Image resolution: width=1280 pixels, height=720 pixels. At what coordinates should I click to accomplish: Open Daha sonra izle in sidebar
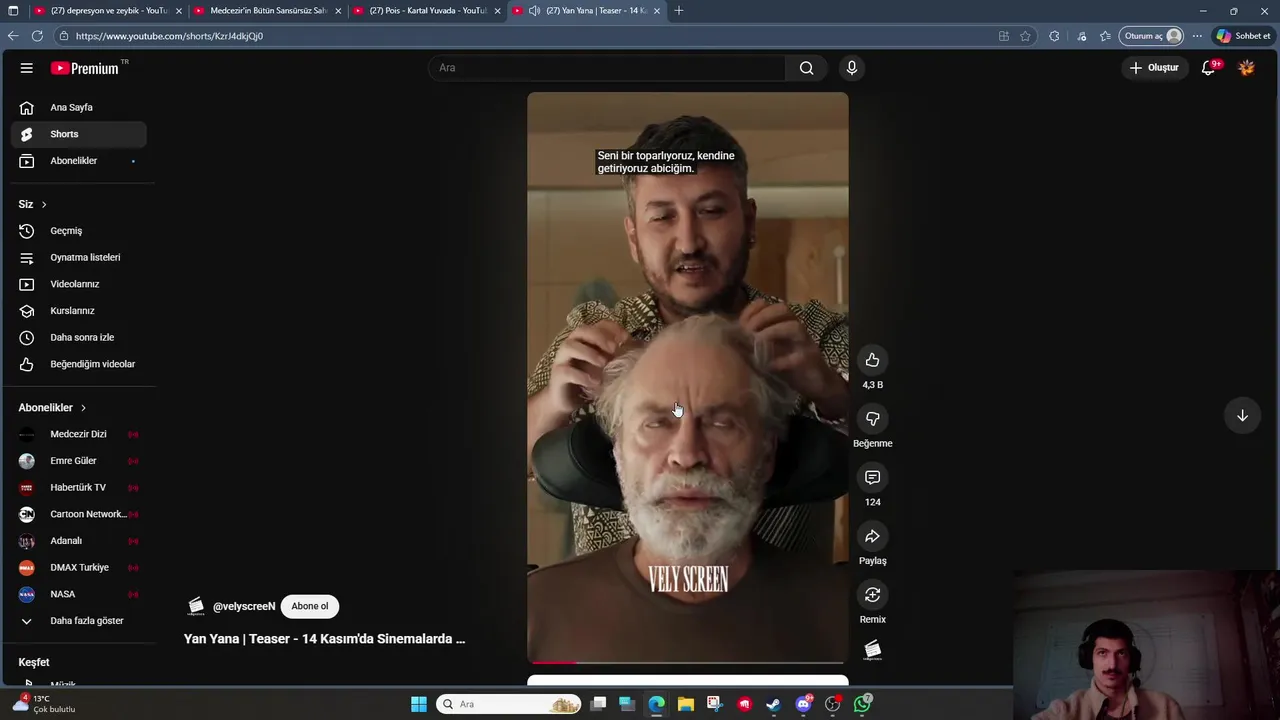80,337
